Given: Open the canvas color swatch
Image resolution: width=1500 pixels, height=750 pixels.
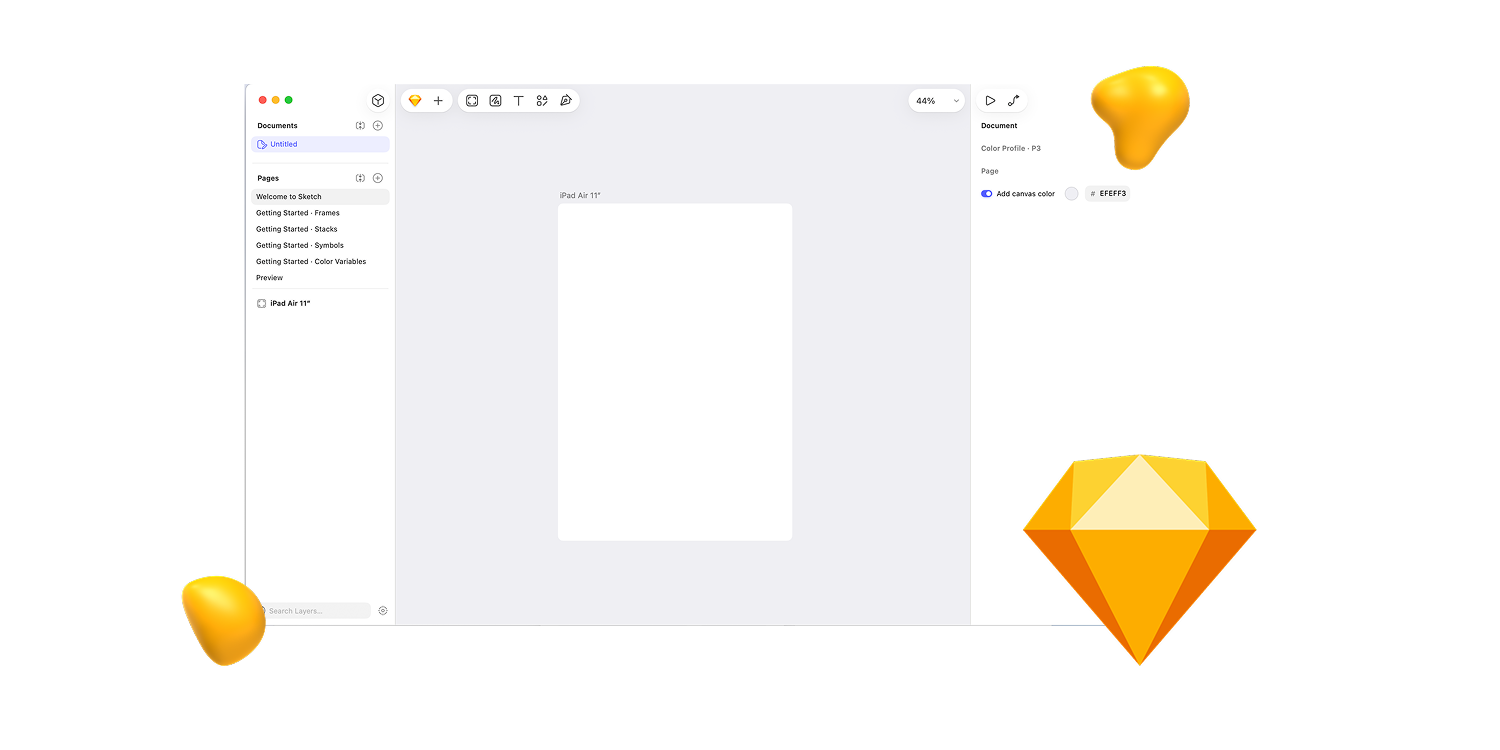Looking at the screenshot, I should (x=1072, y=194).
